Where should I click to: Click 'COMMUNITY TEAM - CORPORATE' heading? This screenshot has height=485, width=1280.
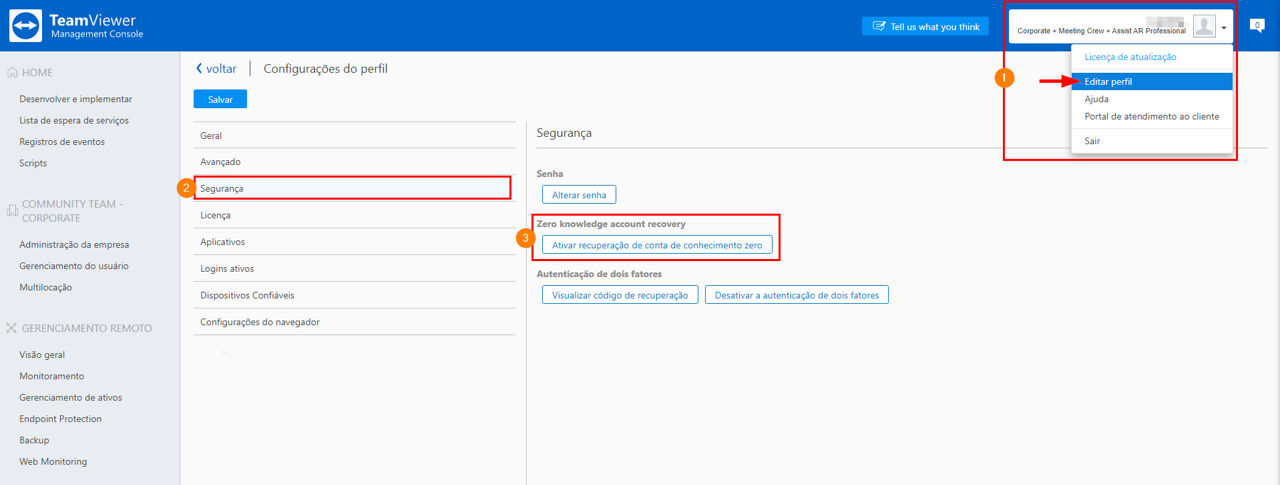click(x=72, y=211)
